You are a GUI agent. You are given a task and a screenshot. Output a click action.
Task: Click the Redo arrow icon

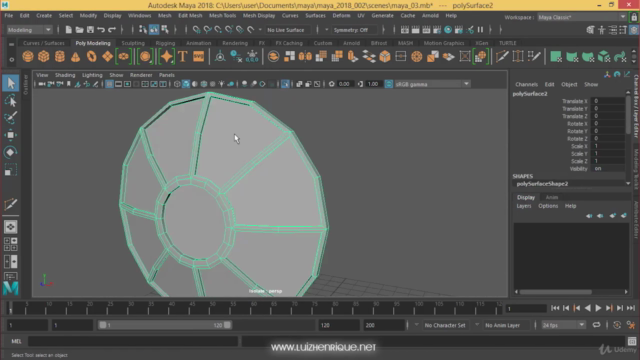pyautogui.click(x=111, y=30)
